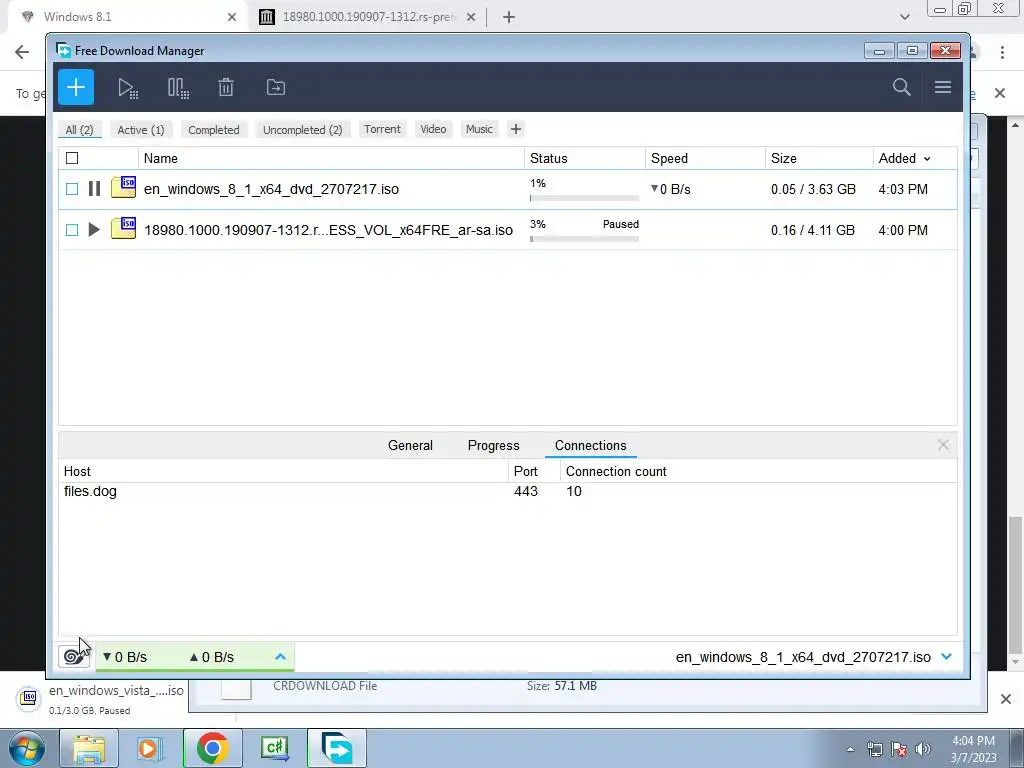This screenshot has height=768, width=1024.
Task: Click the trash delete icon in toolbar
Action: click(226, 88)
